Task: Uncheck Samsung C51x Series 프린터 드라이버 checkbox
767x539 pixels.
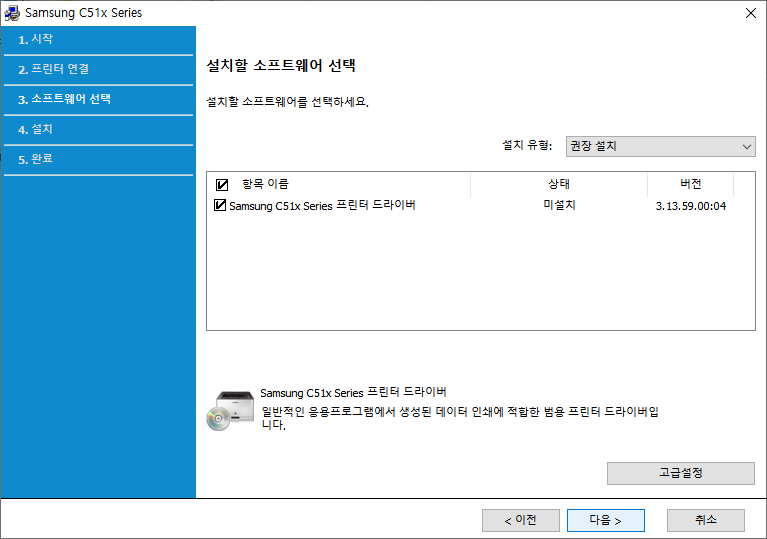Action: click(220, 205)
